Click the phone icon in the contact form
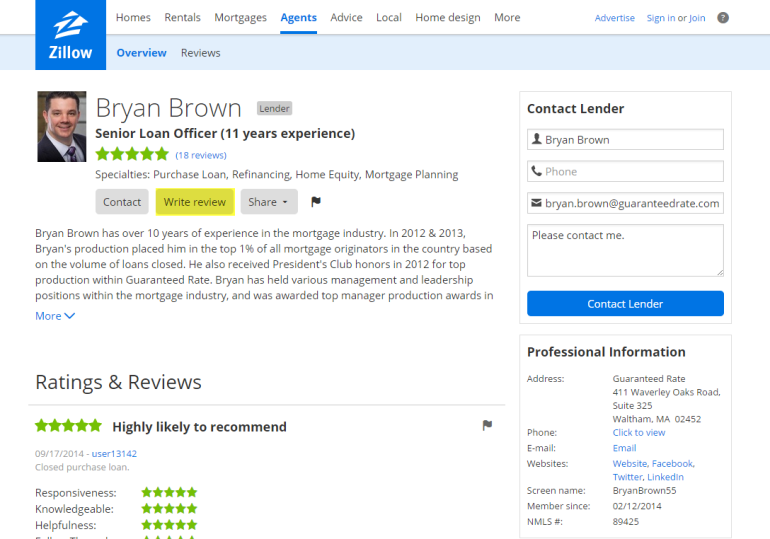Screen dimensions: 770x539 (x=537, y=171)
